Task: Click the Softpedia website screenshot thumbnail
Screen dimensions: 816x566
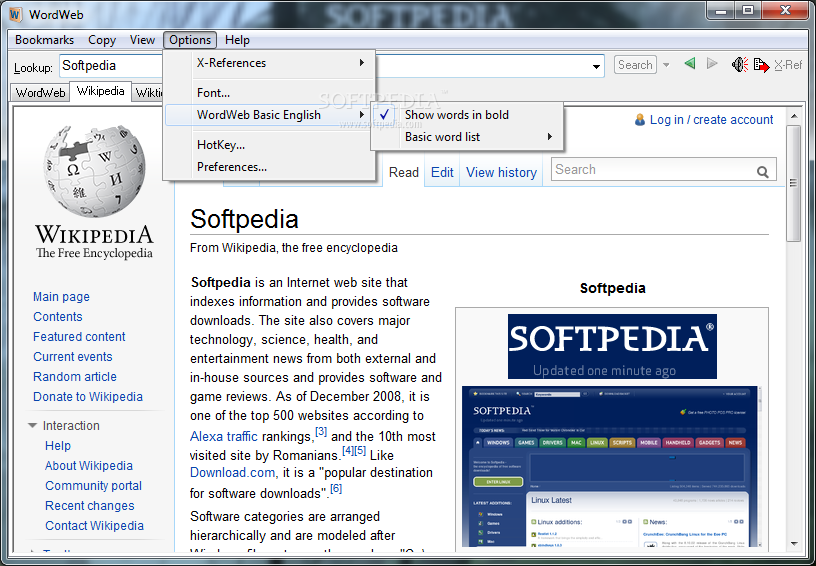Action: [610, 468]
